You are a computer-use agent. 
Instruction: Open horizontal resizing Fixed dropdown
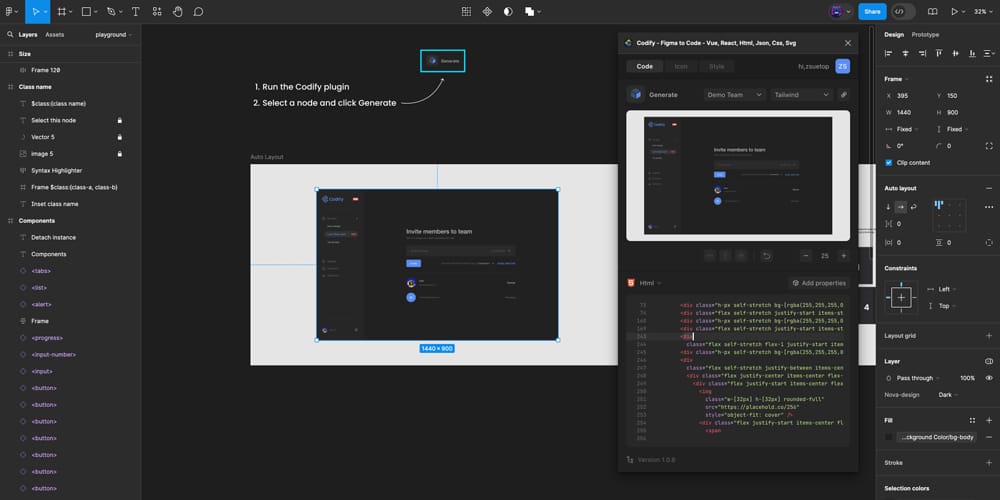coord(904,129)
